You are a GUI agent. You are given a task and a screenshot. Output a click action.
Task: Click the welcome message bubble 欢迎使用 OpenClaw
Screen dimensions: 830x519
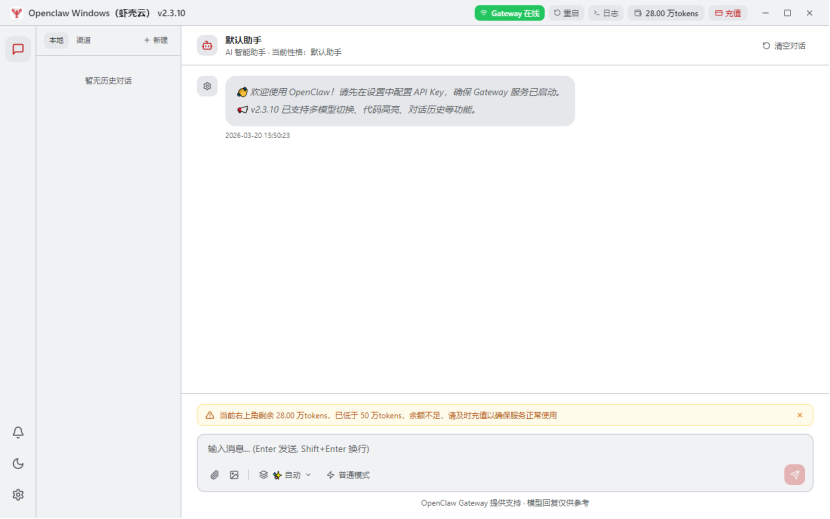point(400,101)
